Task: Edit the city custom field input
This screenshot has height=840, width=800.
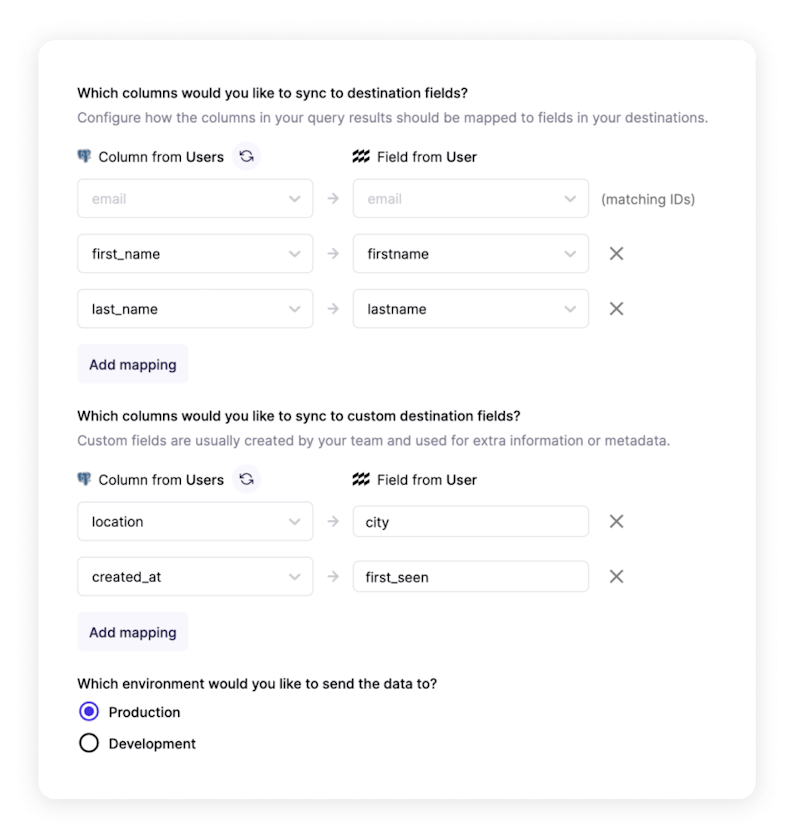Action: (470, 521)
